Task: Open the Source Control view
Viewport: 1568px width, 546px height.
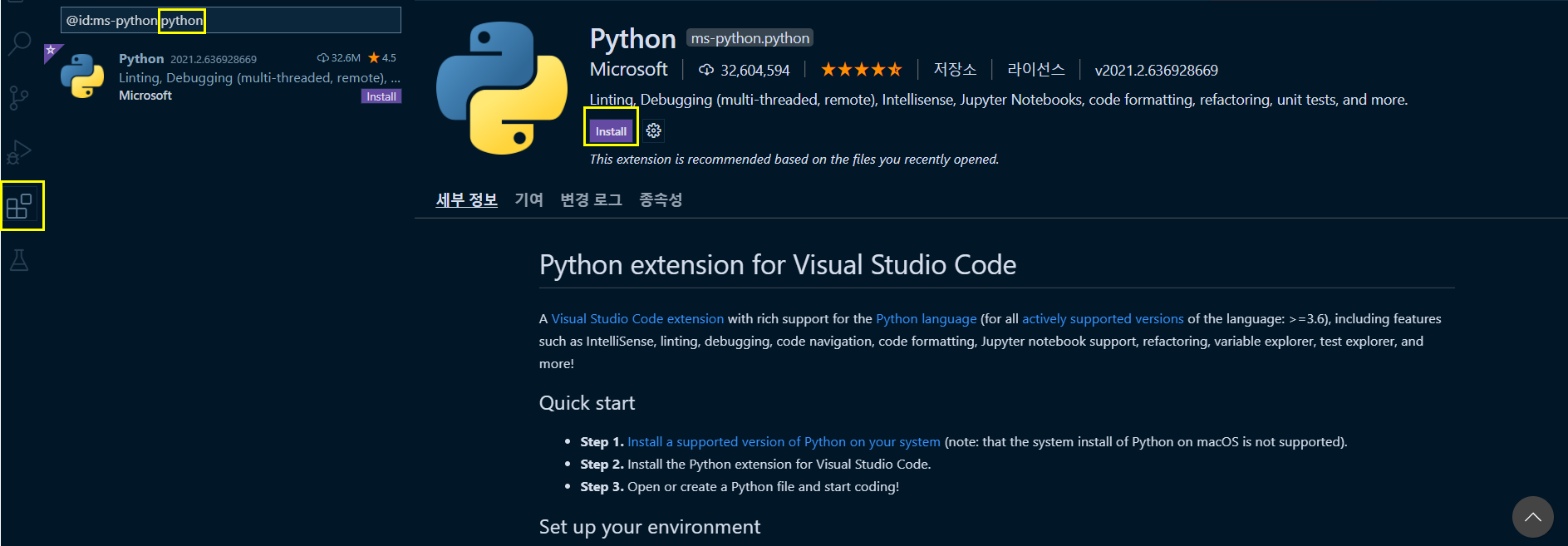Action: coord(19,98)
